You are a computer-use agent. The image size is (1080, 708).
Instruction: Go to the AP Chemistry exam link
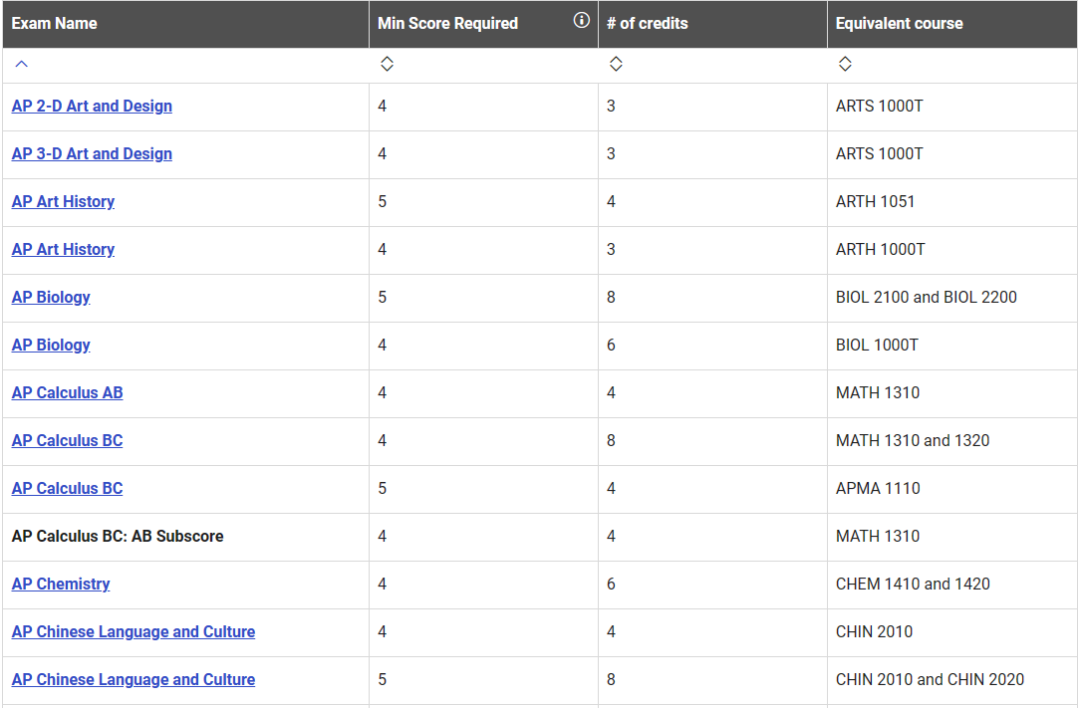(60, 584)
